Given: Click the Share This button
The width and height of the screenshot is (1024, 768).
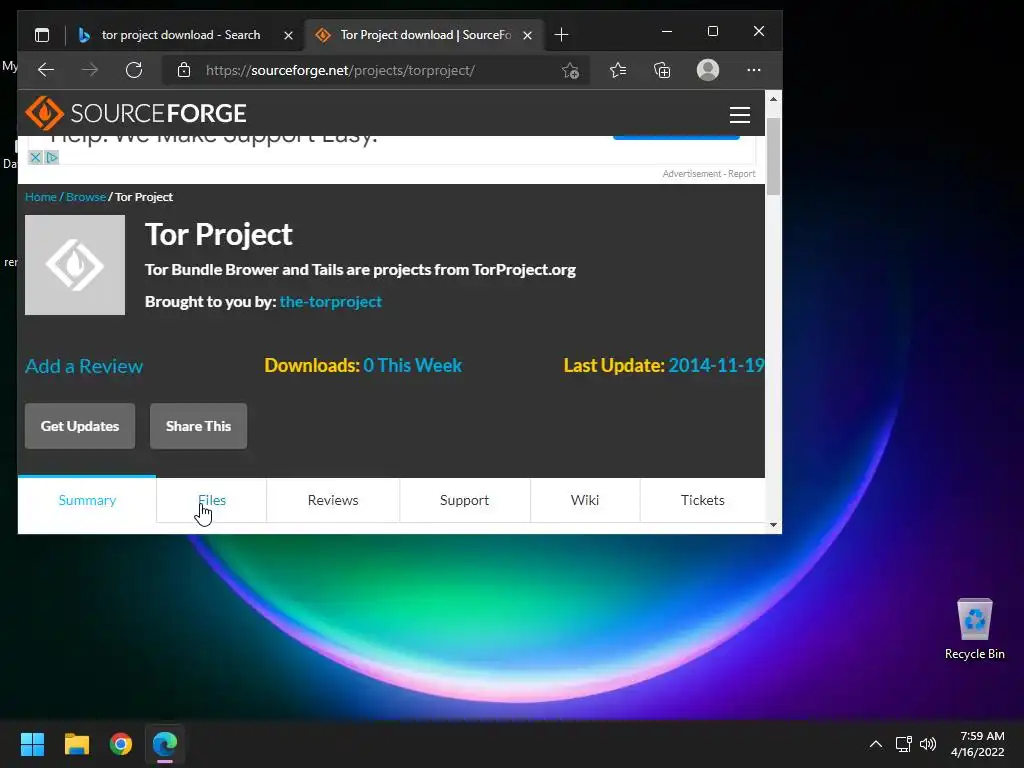Looking at the screenshot, I should 199,426.
